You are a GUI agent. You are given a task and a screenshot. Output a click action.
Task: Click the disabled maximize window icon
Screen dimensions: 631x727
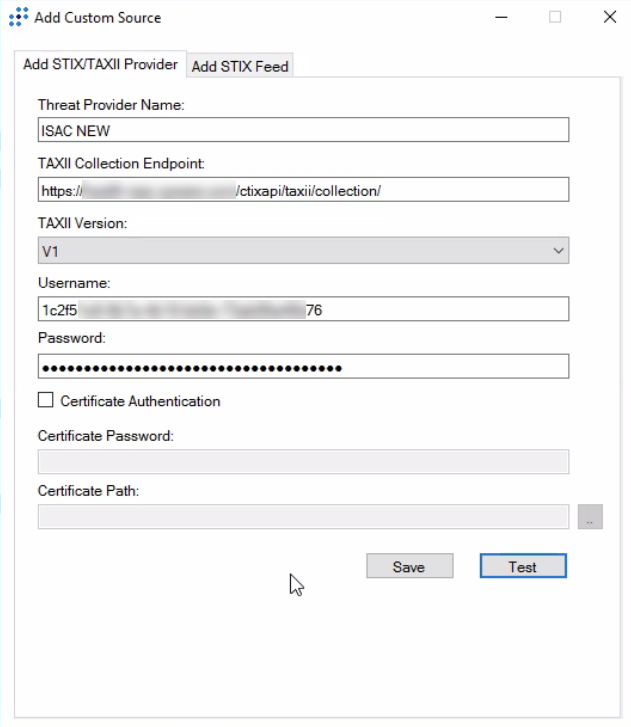click(555, 17)
